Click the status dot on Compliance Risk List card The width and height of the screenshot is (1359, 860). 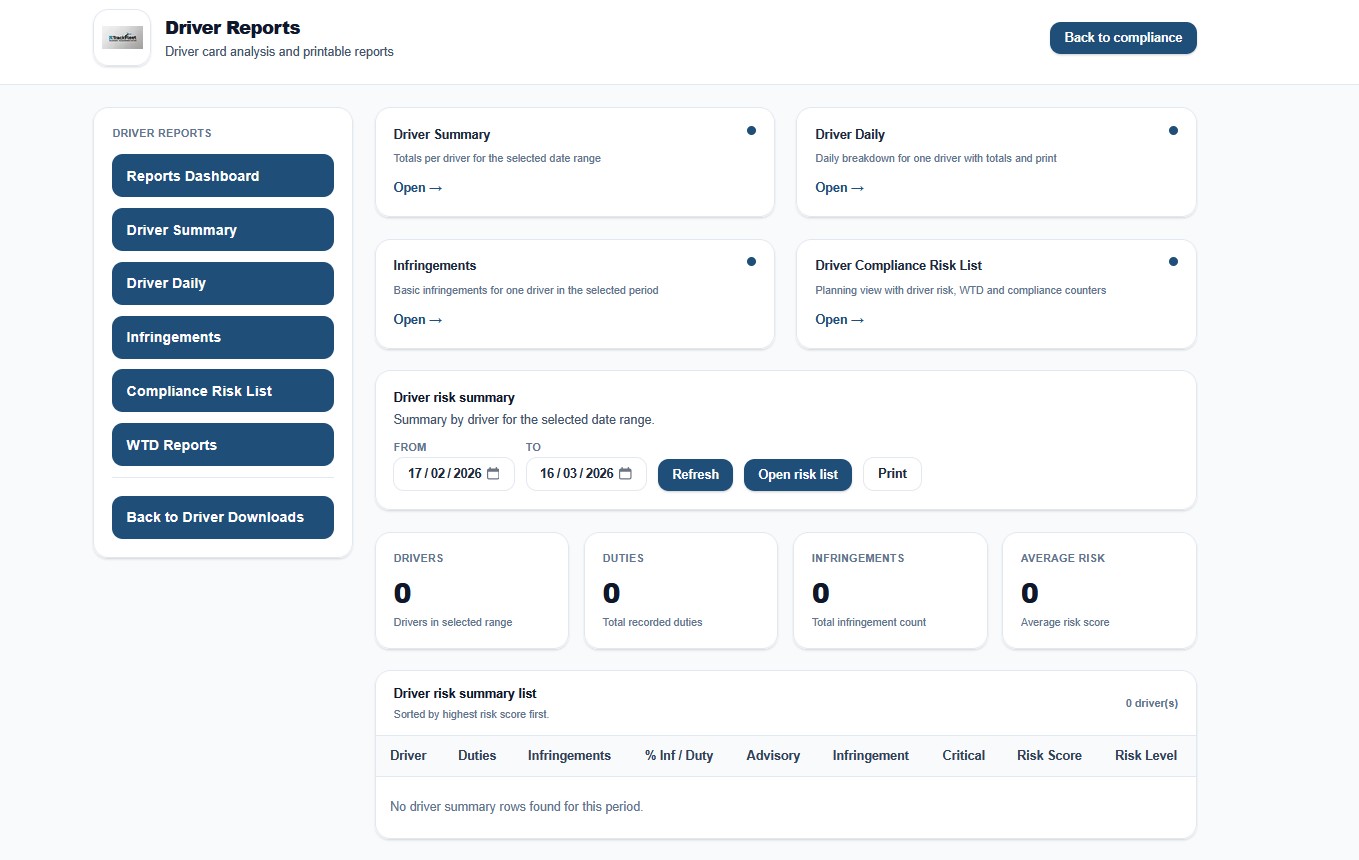click(1173, 261)
